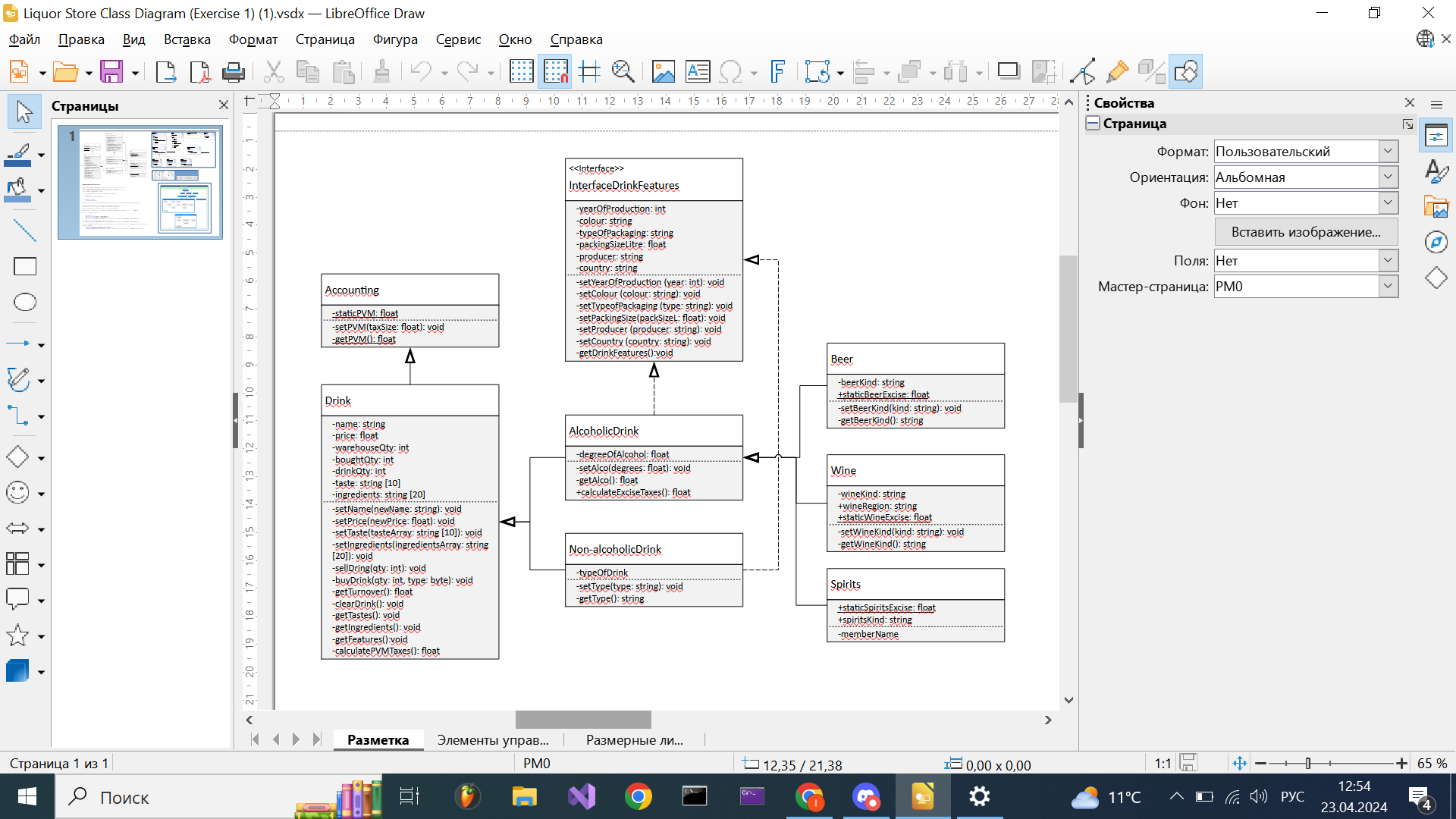This screenshot has height=819, width=1456.
Task: Open the Правка menu
Action: pyautogui.click(x=81, y=39)
